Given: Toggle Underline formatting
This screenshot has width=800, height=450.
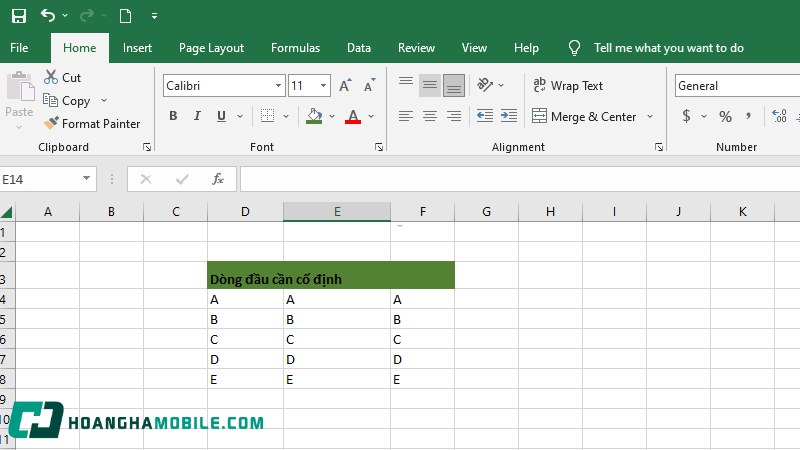Looking at the screenshot, I should pos(221,116).
